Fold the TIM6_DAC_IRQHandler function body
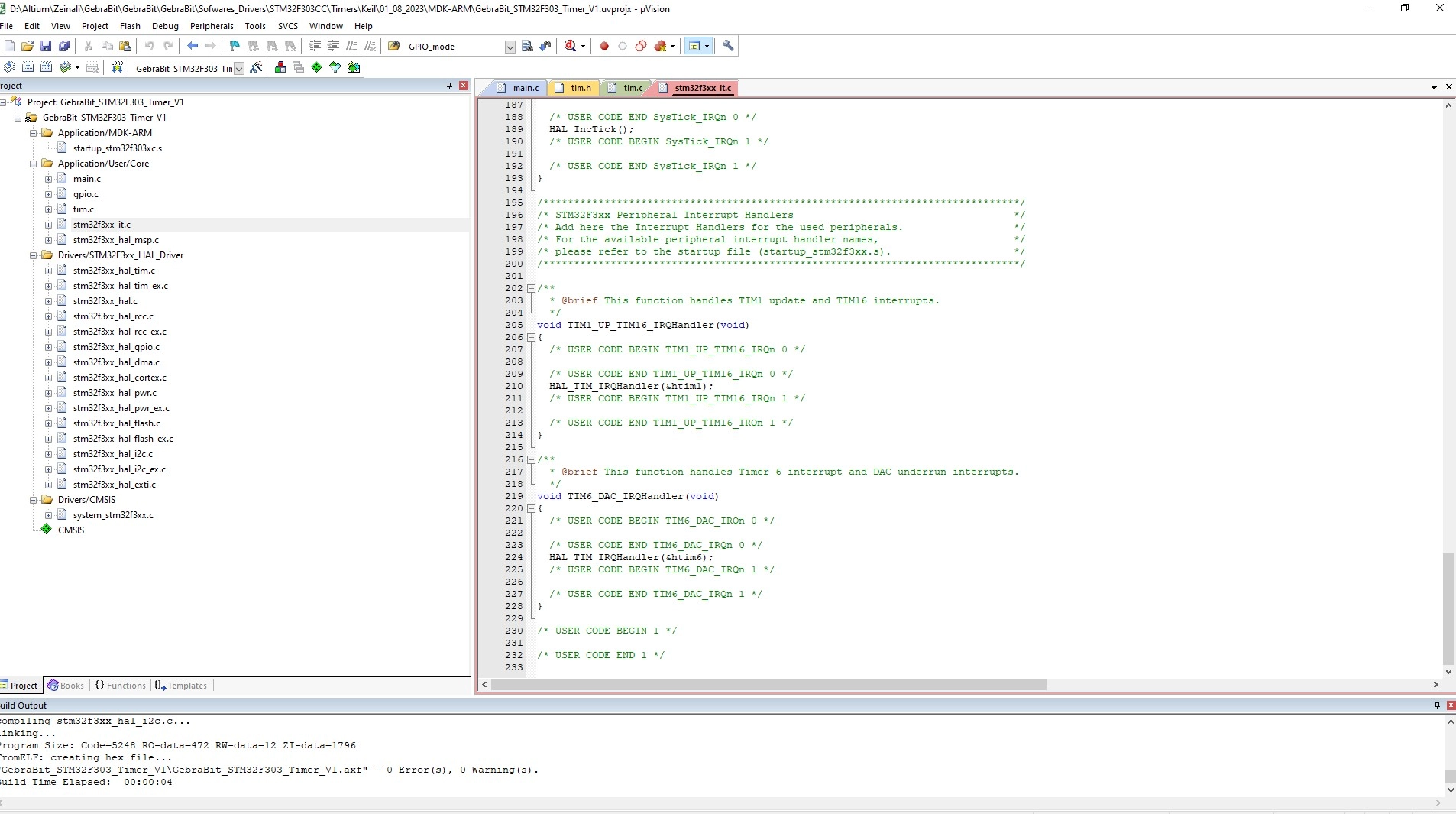This screenshot has height=814, width=1456. tap(531, 508)
